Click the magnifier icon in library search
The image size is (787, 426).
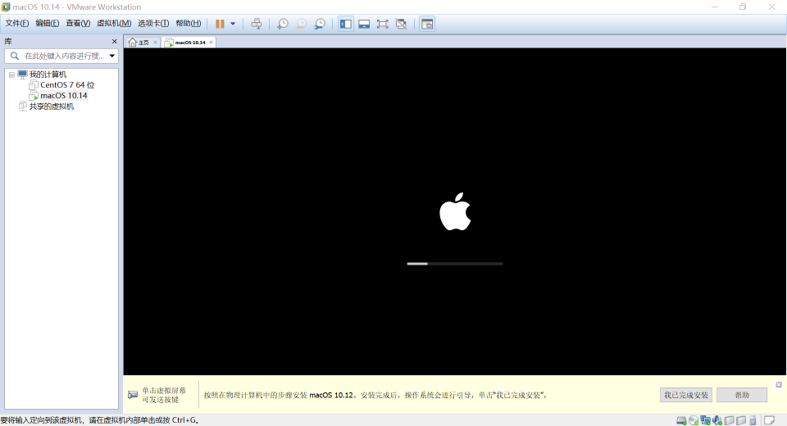tap(15, 56)
